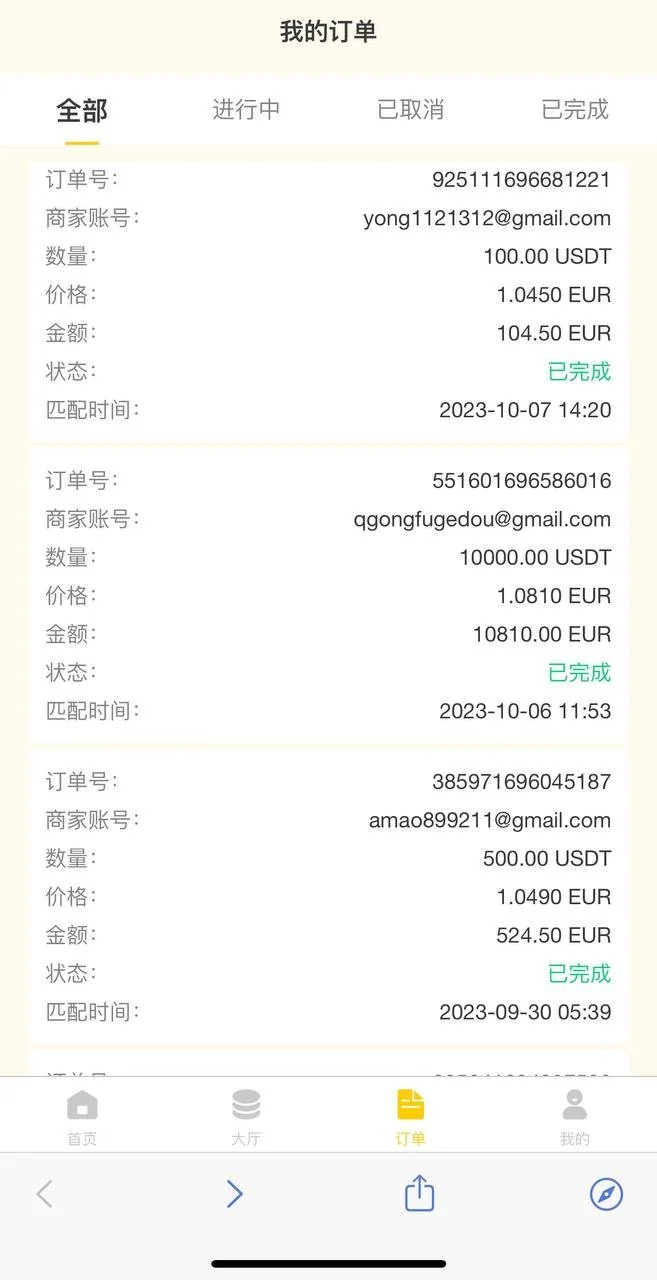
Task: Tap the 我的订单 page title
Action: tap(328, 32)
